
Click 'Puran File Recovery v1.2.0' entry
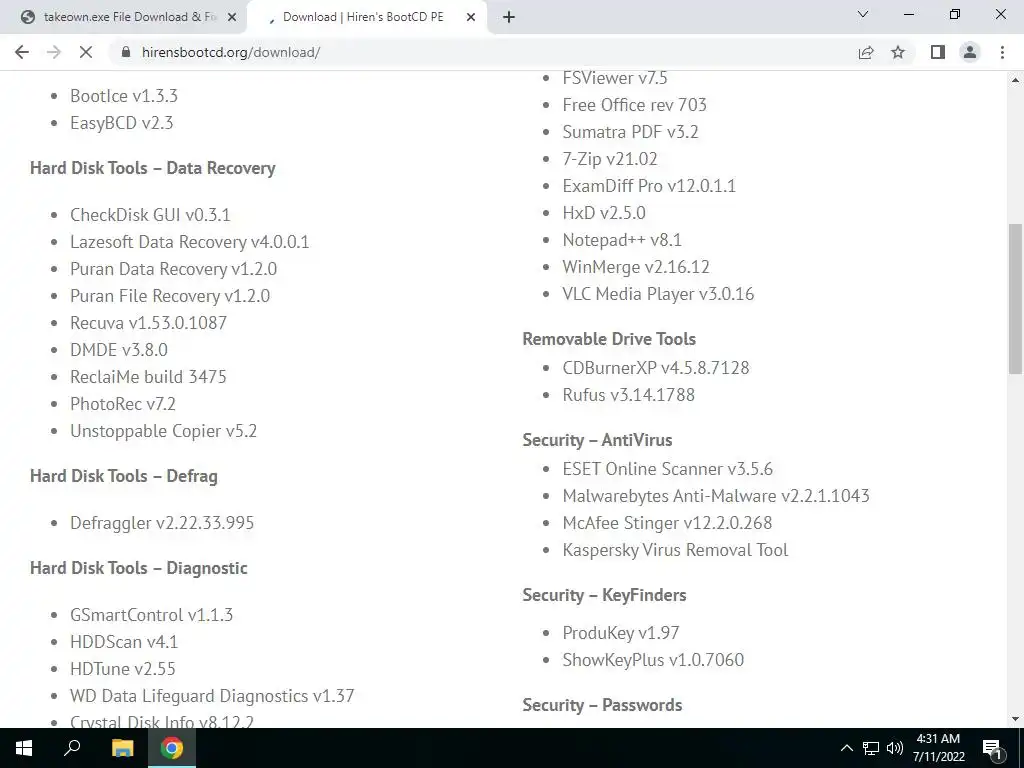[170, 296]
